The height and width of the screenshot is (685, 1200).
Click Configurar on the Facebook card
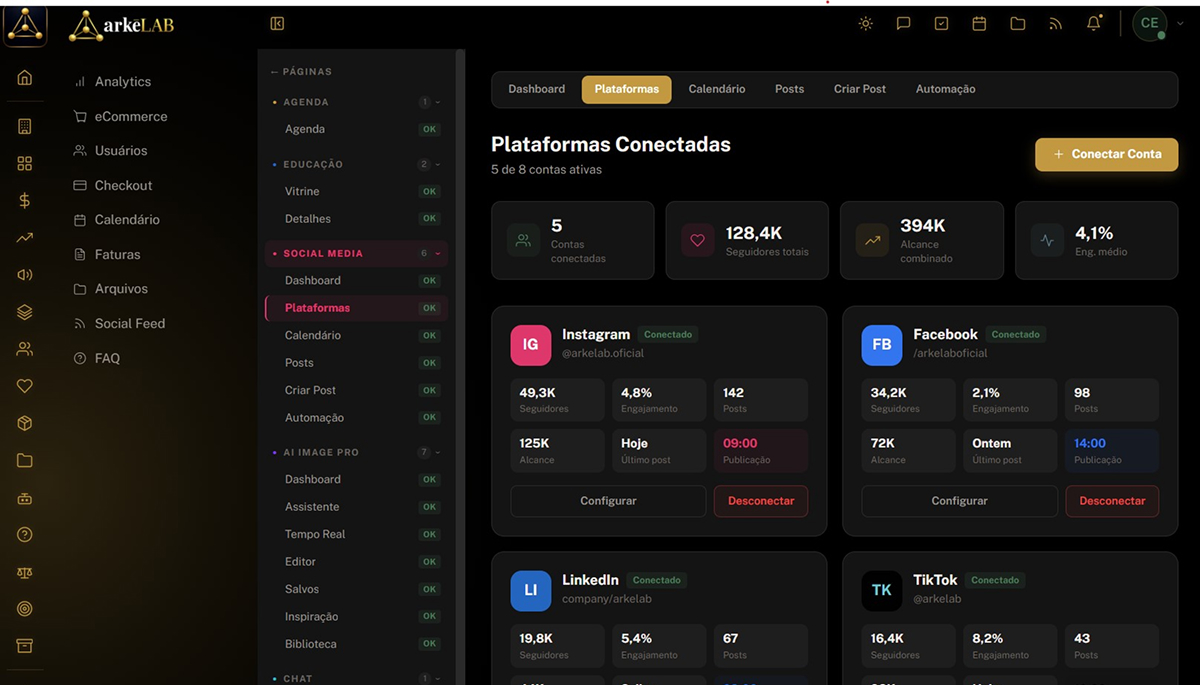(959, 501)
